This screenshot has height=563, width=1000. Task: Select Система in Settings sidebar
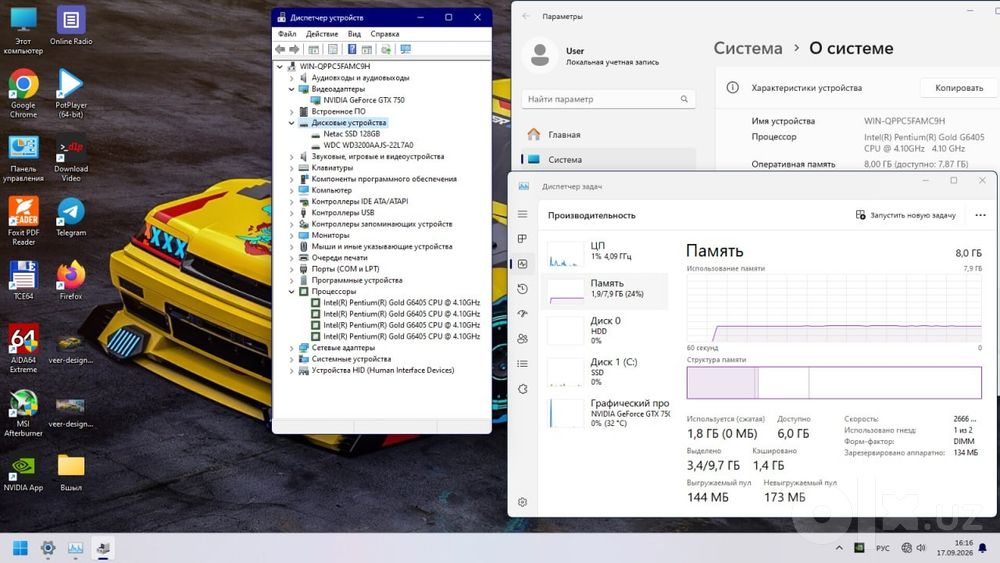[x=608, y=159]
